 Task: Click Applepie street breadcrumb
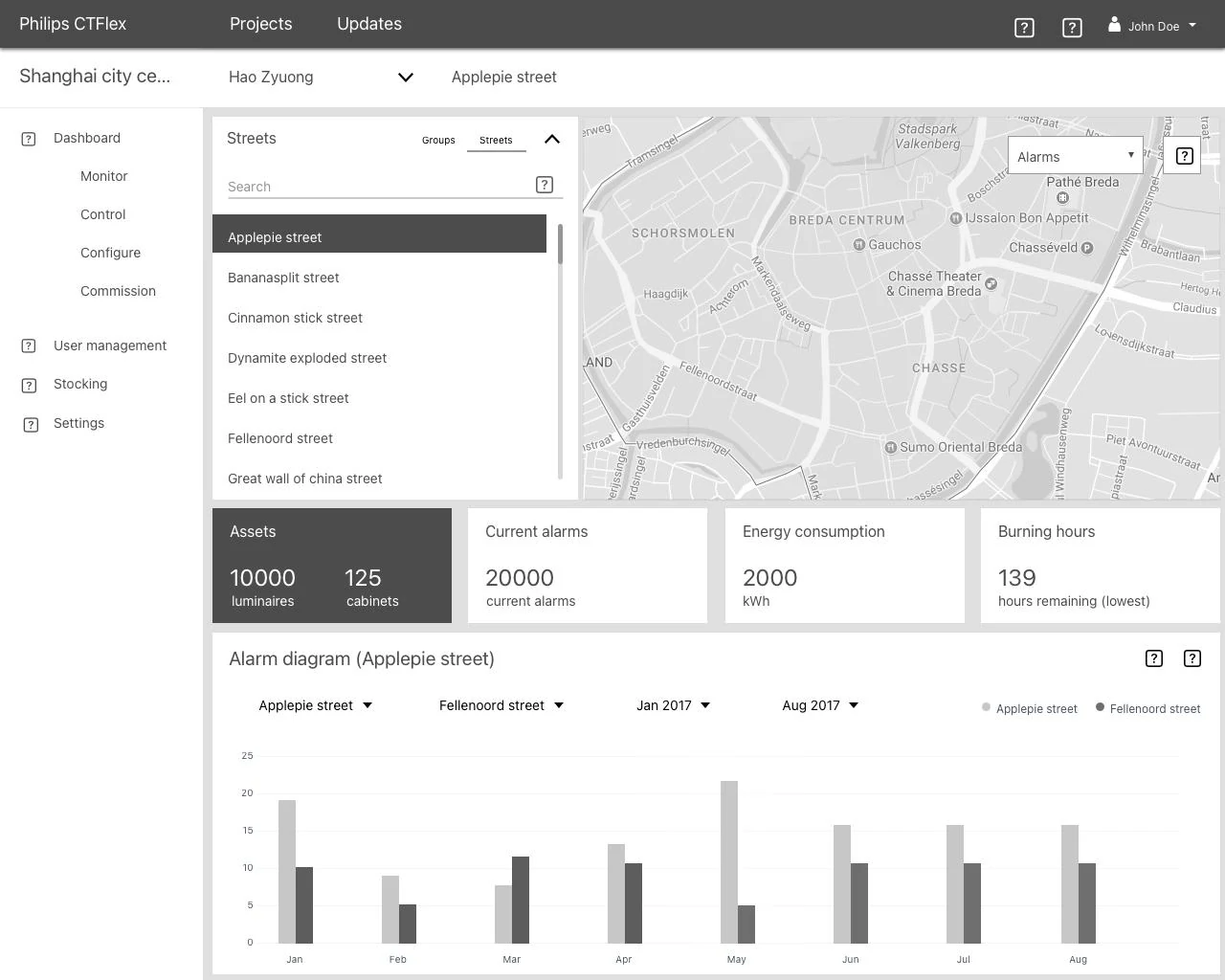point(503,77)
